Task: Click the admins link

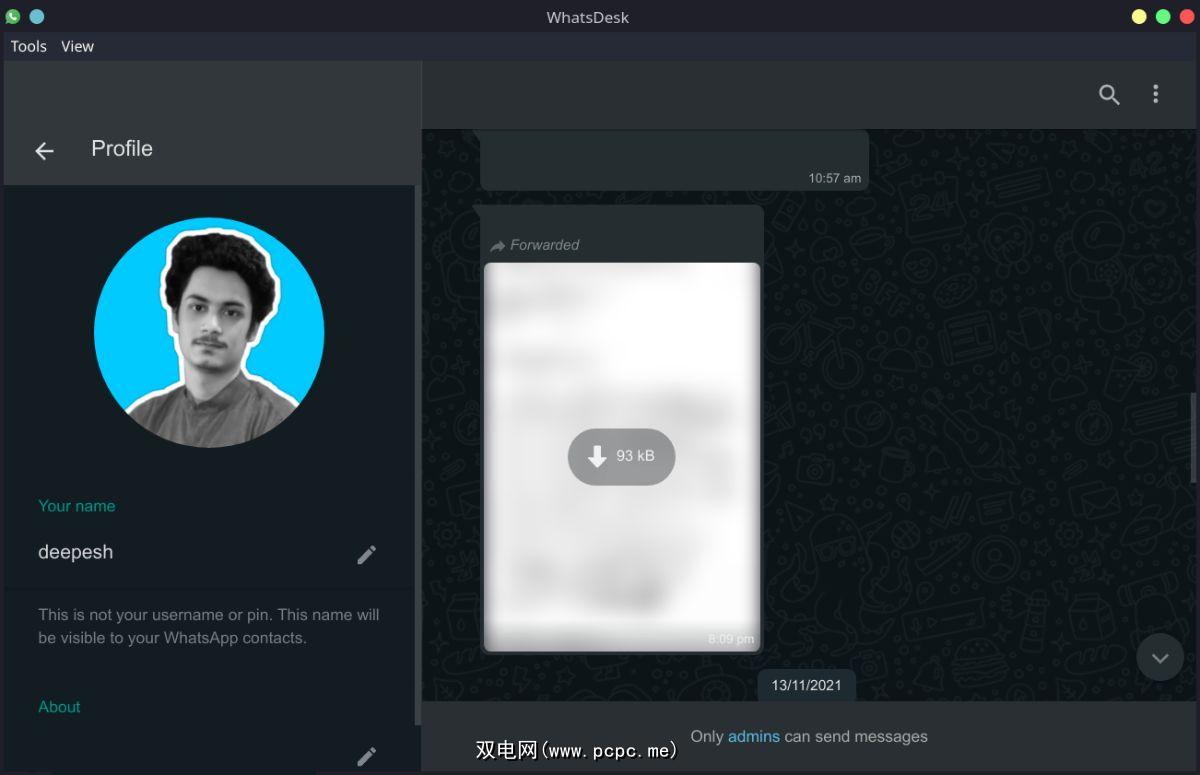Action: [x=754, y=736]
